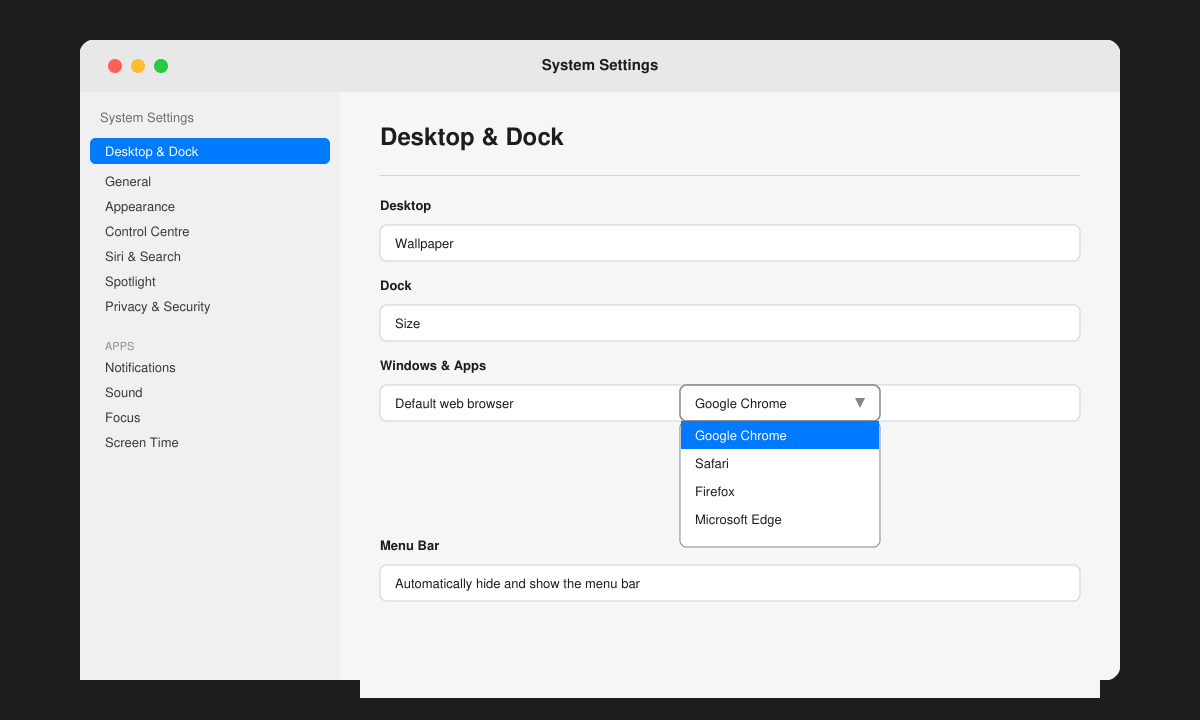This screenshot has width=1200, height=720.
Task: Click the Menu Bar section heading
Action: pyautogui.click(x=410, y=546)
